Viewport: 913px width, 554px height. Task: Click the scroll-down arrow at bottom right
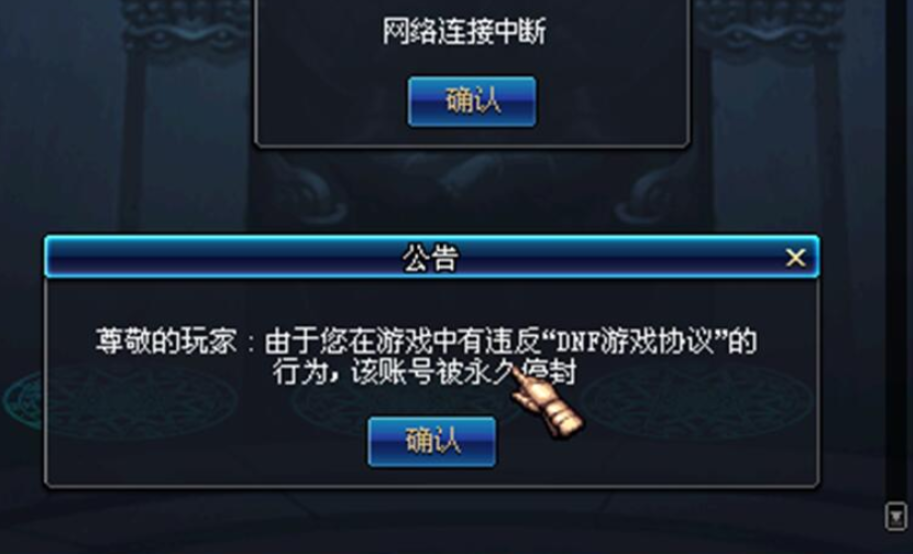pos(896,517)
